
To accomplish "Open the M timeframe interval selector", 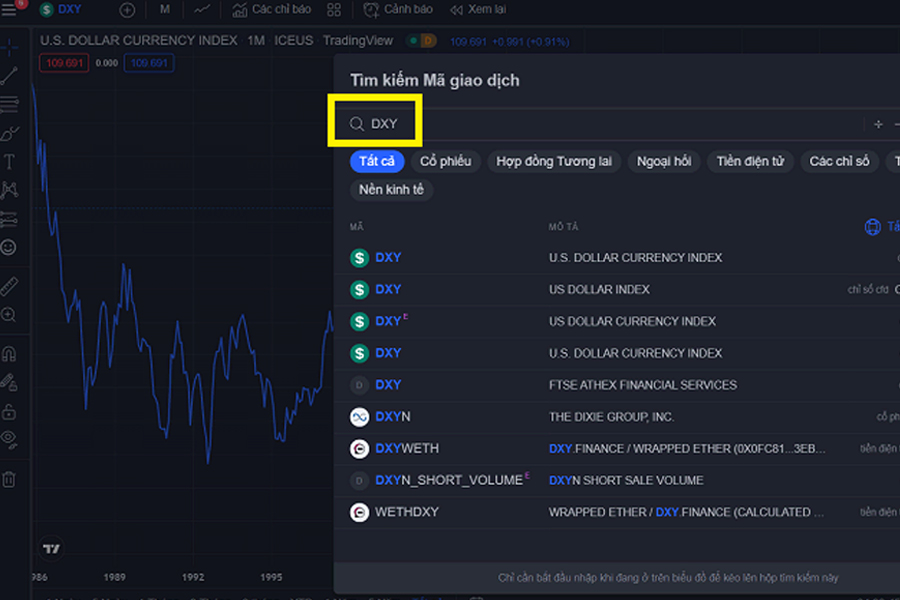I will tap(165, 9).
